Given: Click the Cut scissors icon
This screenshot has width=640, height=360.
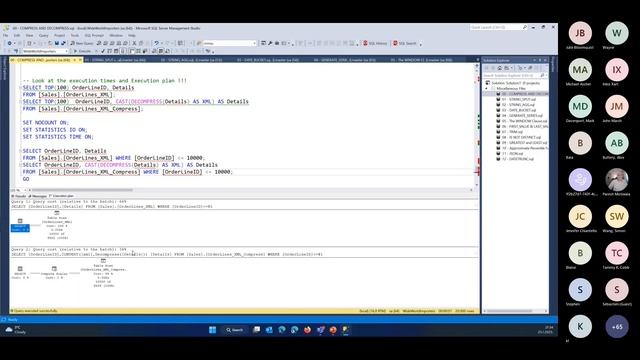Looking at the screenshot, I should click(x=134, y=43).
